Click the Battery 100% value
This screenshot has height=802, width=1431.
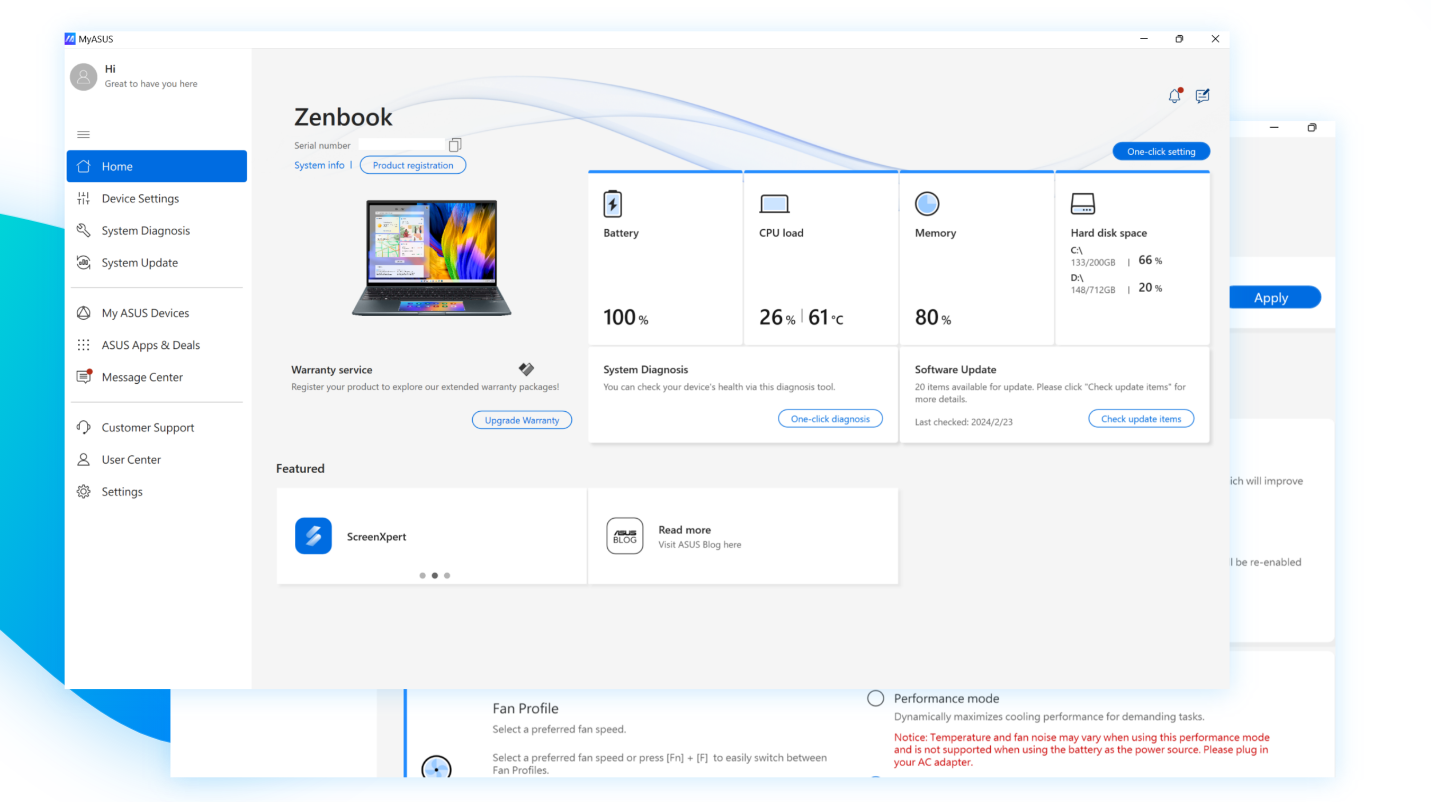[x=626, y=317]
